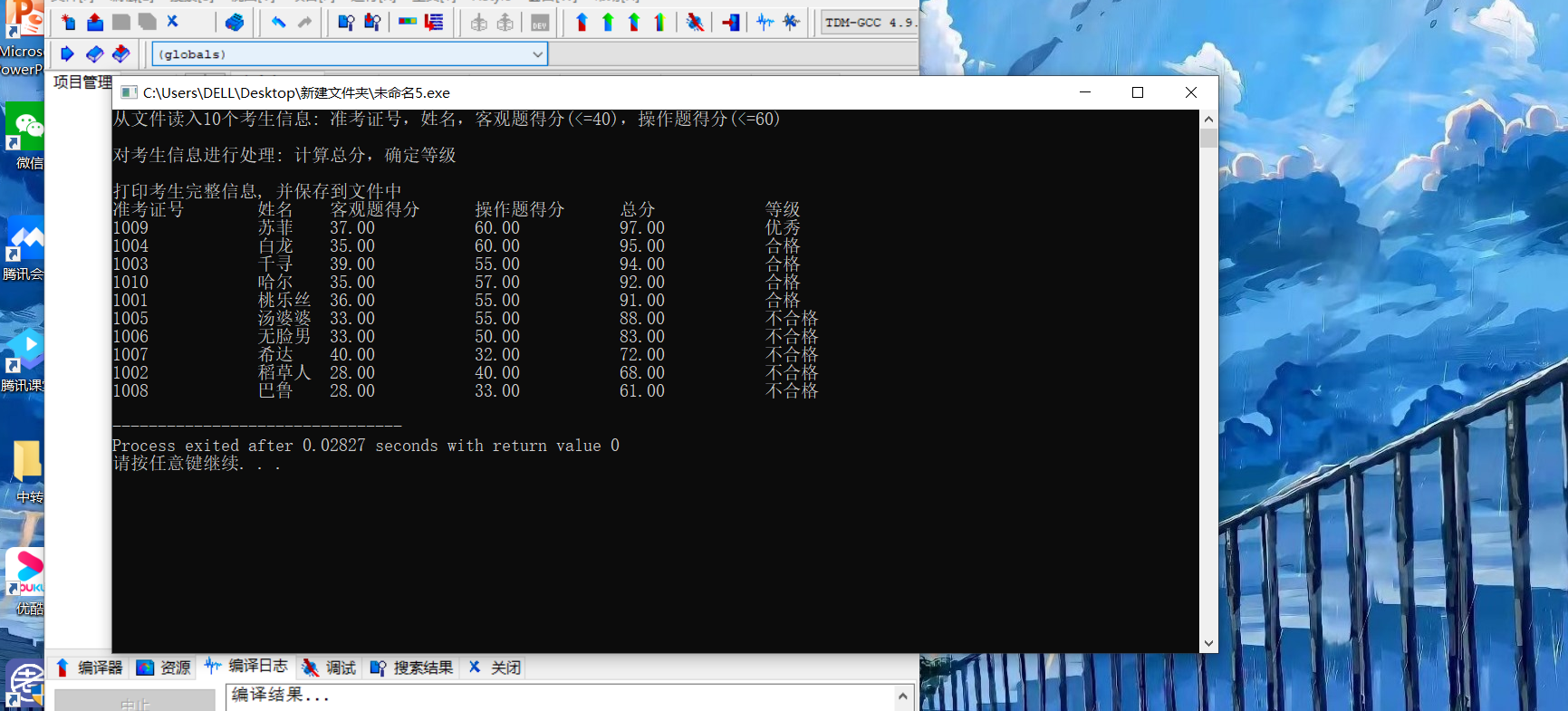Click scroll-down arrow of console window
The image size is (1568, 711).
tap(1208, 643)
